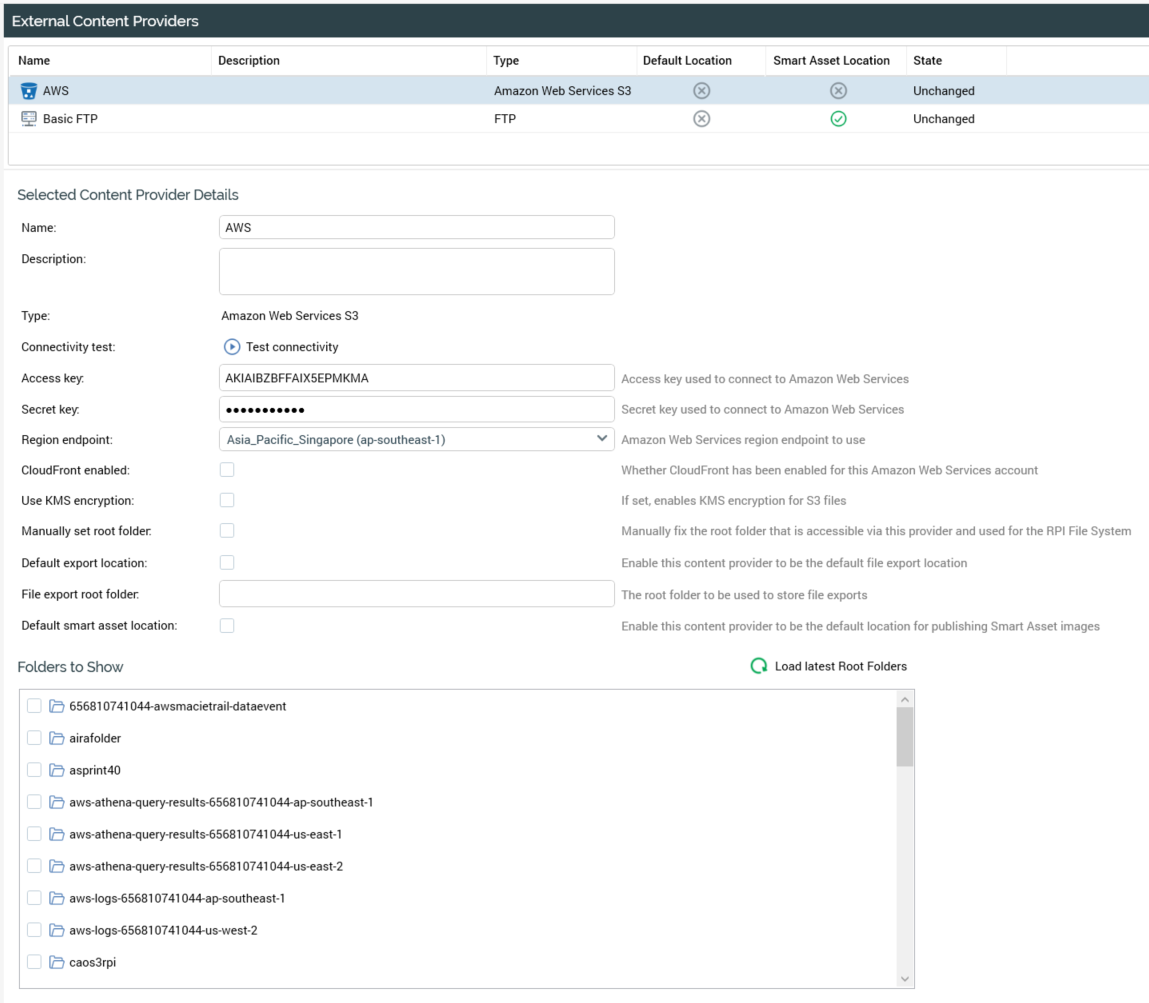Check the Default smart asset location option
1149x1003 pixels.
point(226,624)
